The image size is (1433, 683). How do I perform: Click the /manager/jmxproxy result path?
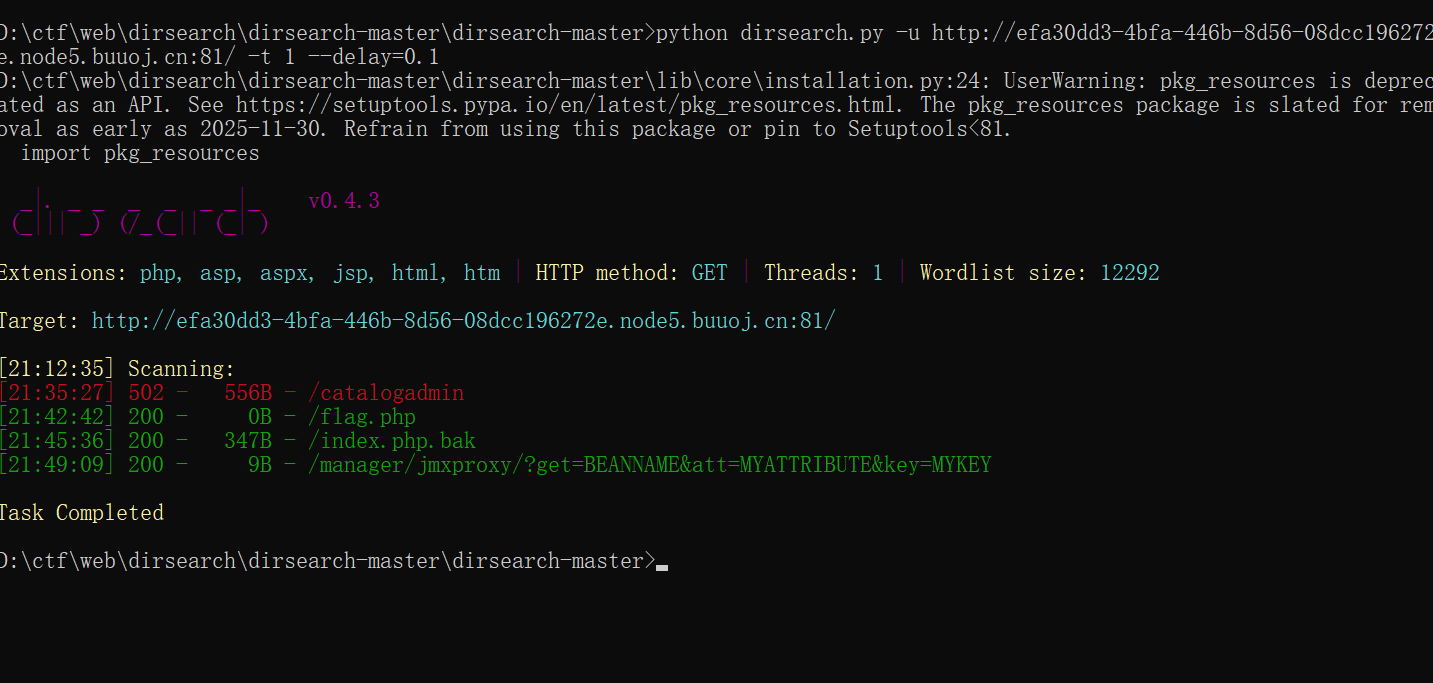coord(650,465)
